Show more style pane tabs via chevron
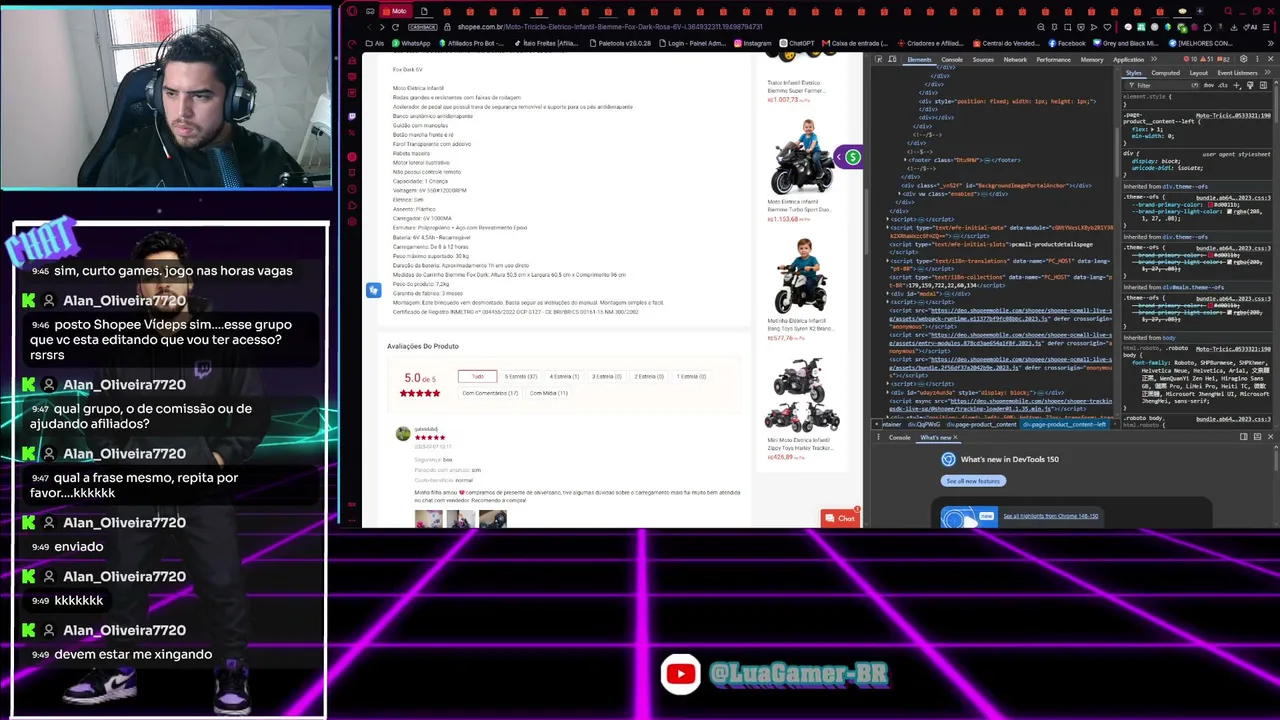The height and width of the screenshot is (720, 1280). (1269, 73)
